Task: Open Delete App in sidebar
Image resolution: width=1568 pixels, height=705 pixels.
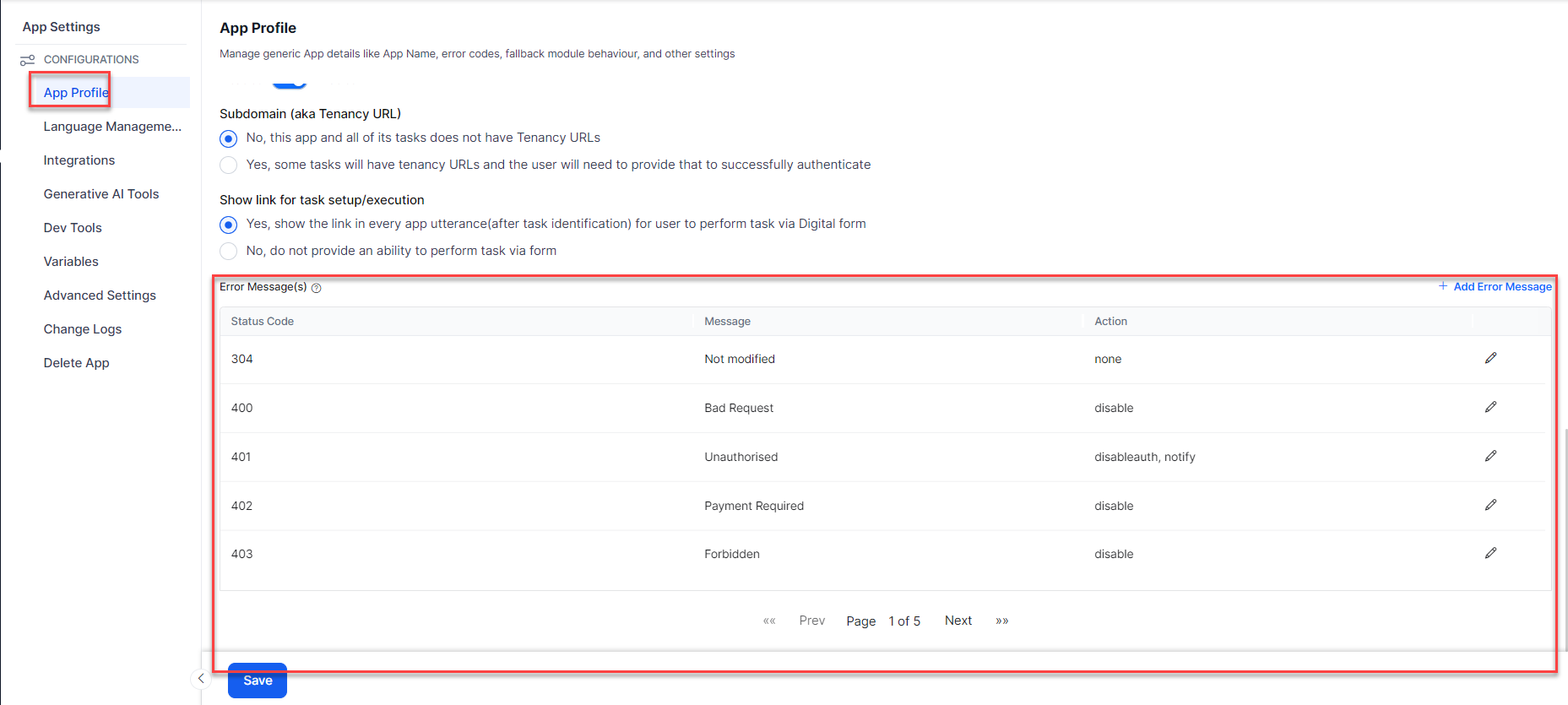Action: click(x=77, y=363)
